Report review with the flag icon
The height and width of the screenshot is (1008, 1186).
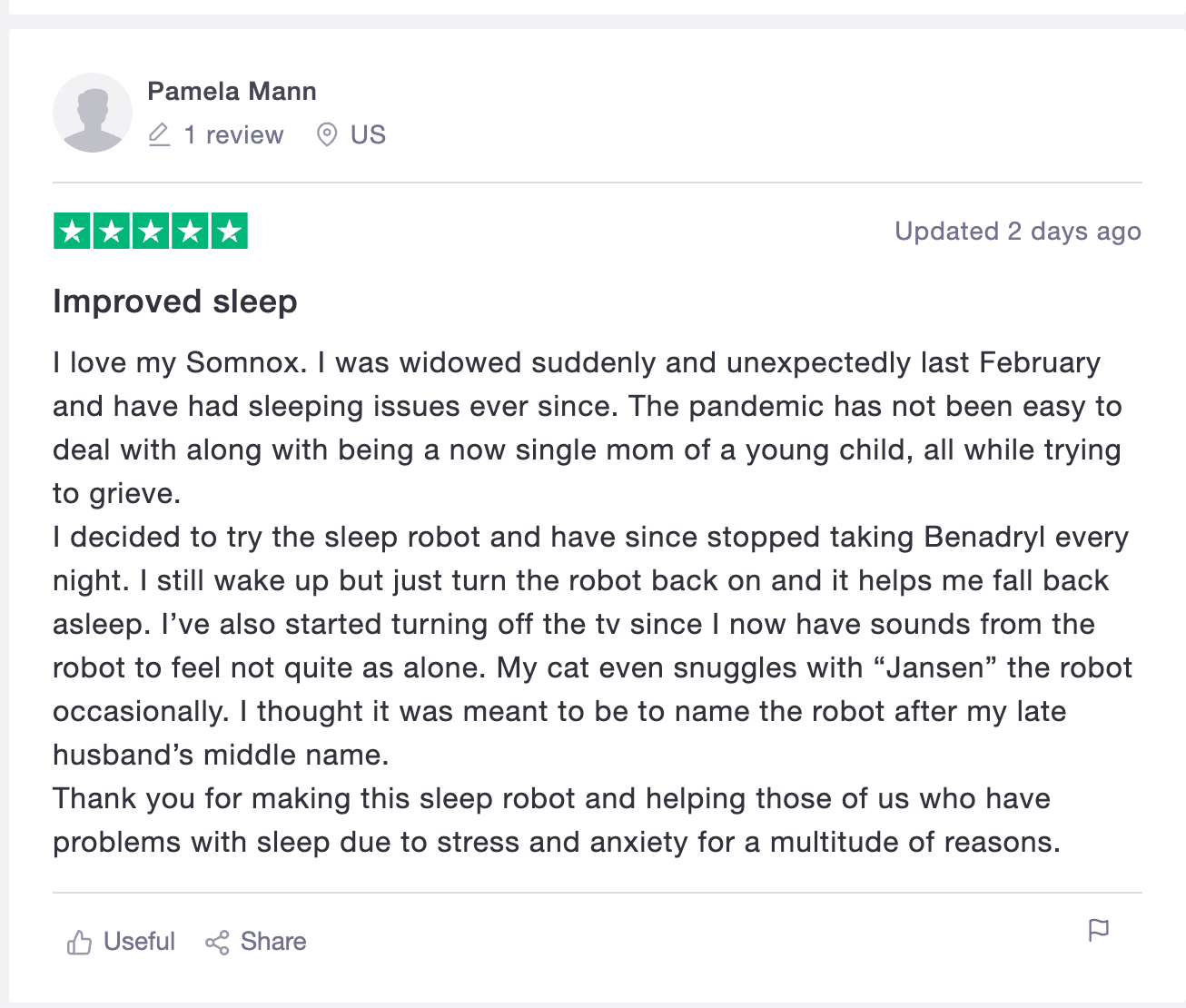(x=1098, y=930)
